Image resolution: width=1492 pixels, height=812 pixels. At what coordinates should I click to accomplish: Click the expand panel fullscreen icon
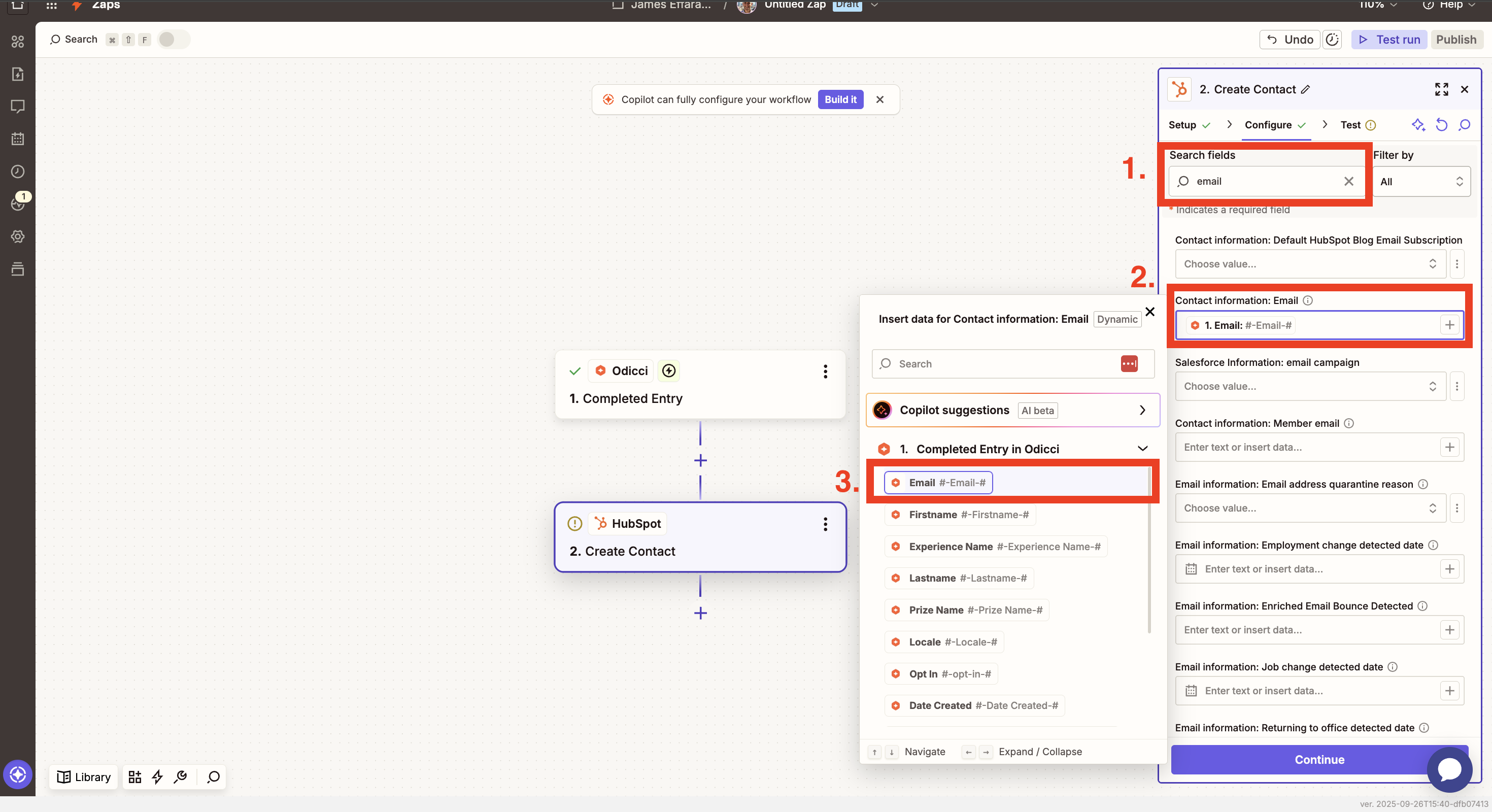click(x=1441, y=89)
